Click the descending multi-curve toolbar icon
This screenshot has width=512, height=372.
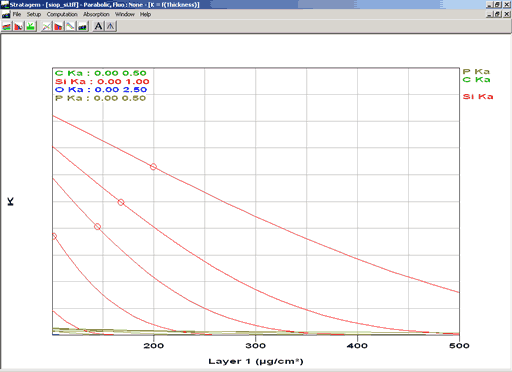[70, 26]
